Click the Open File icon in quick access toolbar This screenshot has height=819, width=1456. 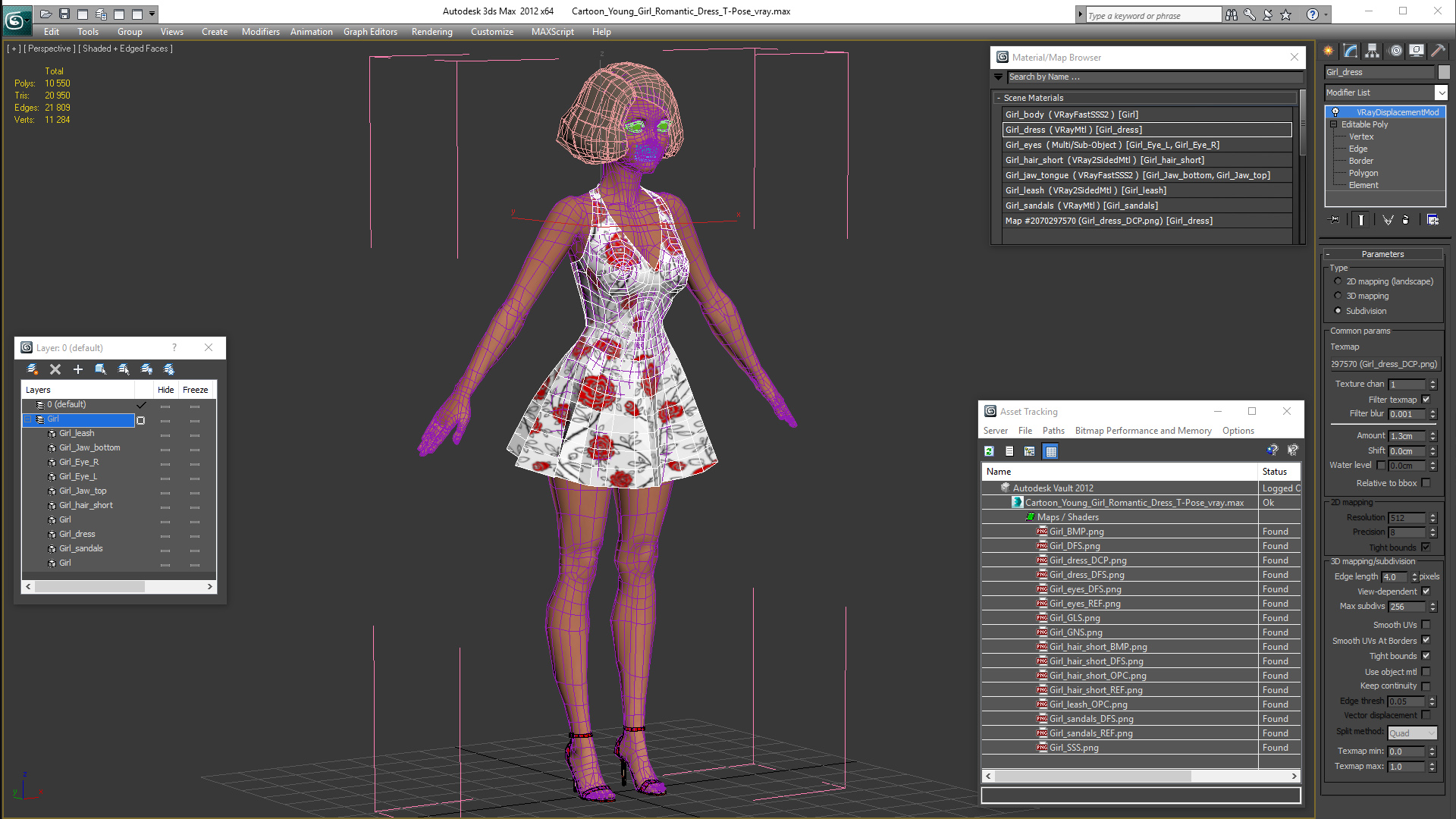pos(46,14)
